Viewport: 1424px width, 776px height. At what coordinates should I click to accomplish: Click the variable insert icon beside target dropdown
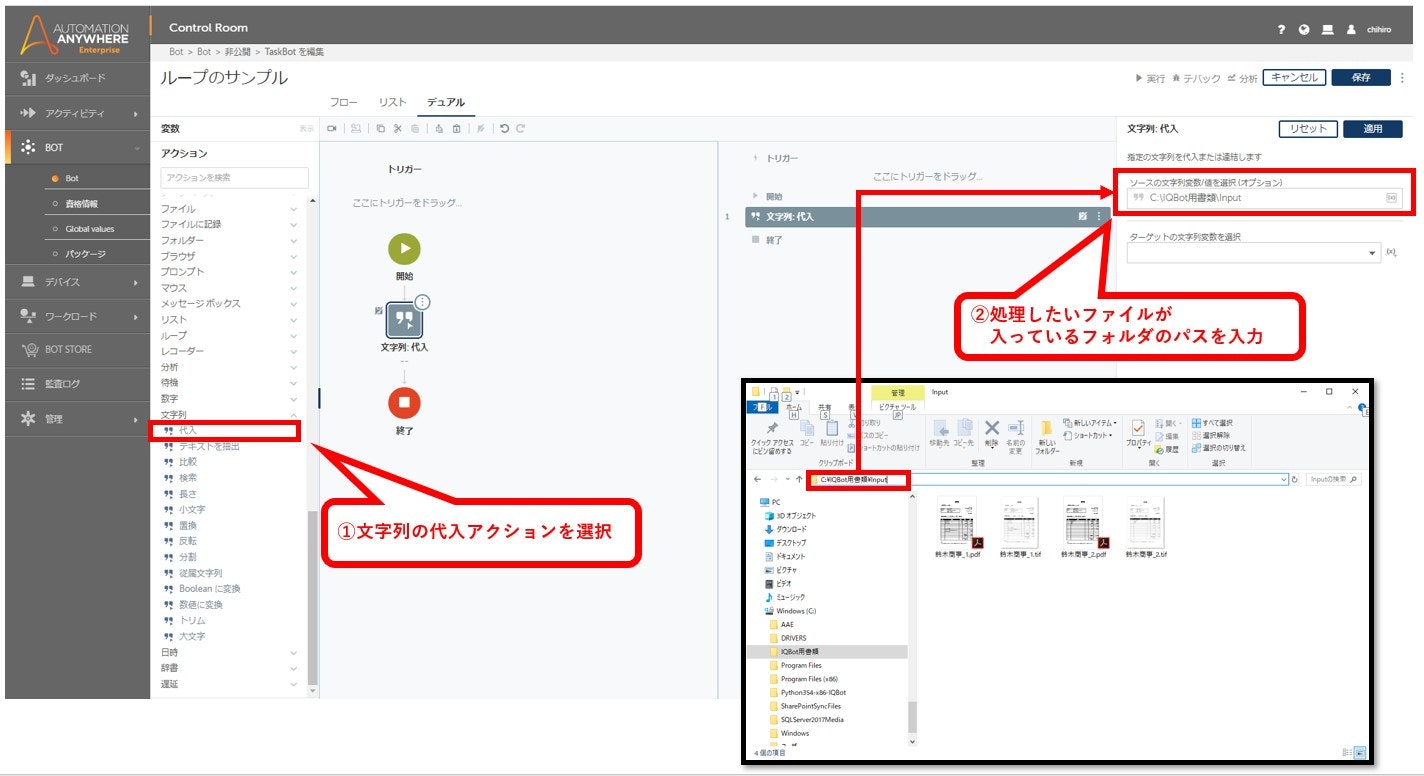coord(1392,252)
